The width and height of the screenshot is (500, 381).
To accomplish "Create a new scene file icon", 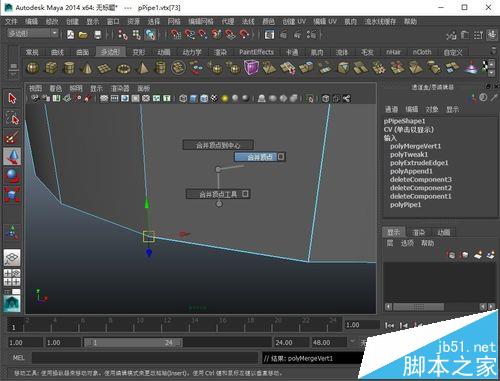I will click(x=70, y=34).
